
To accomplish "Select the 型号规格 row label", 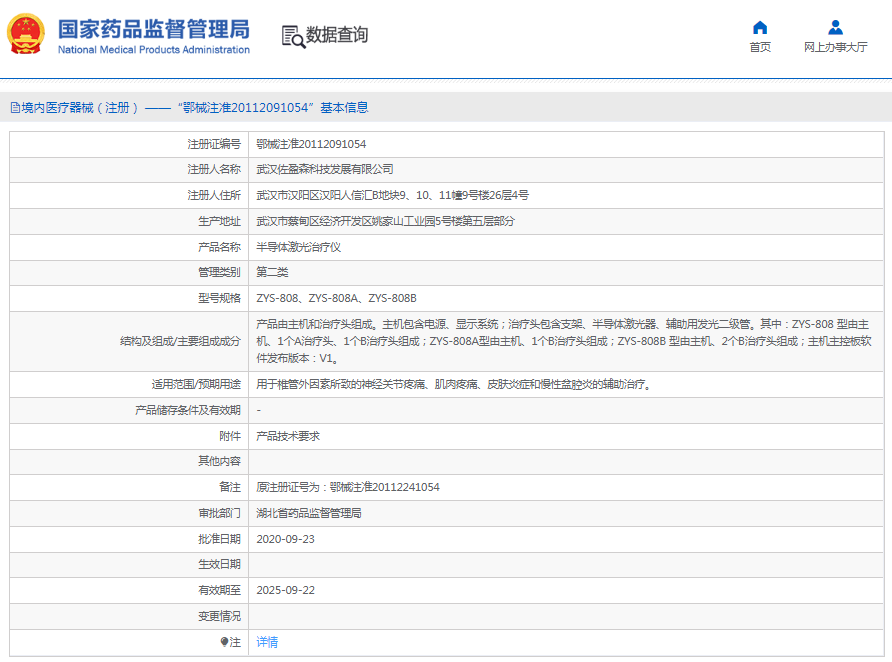I will click(x=220, y=298).
